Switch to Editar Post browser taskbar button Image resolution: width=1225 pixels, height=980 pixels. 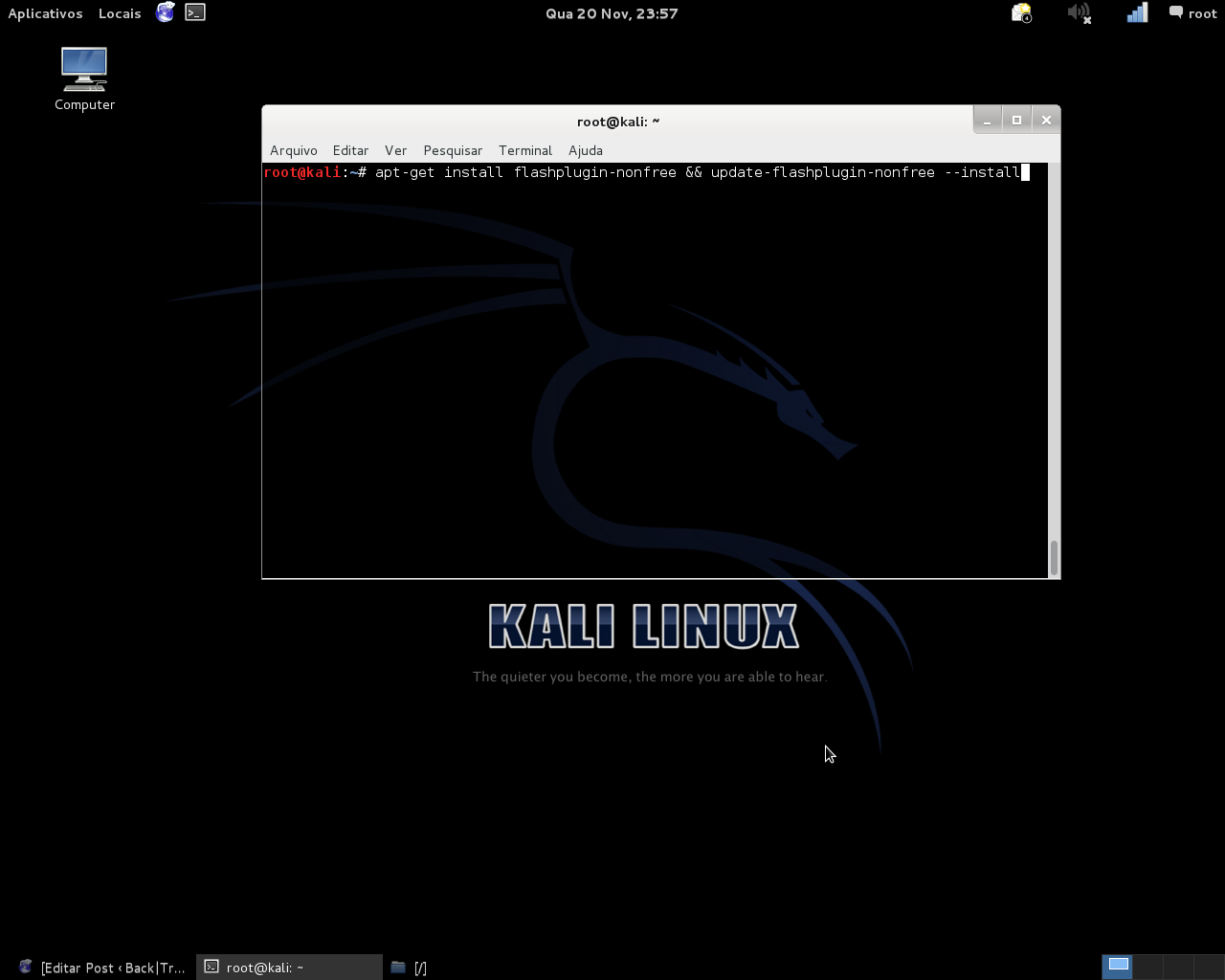pyautogui.click(x=100, y=968)
